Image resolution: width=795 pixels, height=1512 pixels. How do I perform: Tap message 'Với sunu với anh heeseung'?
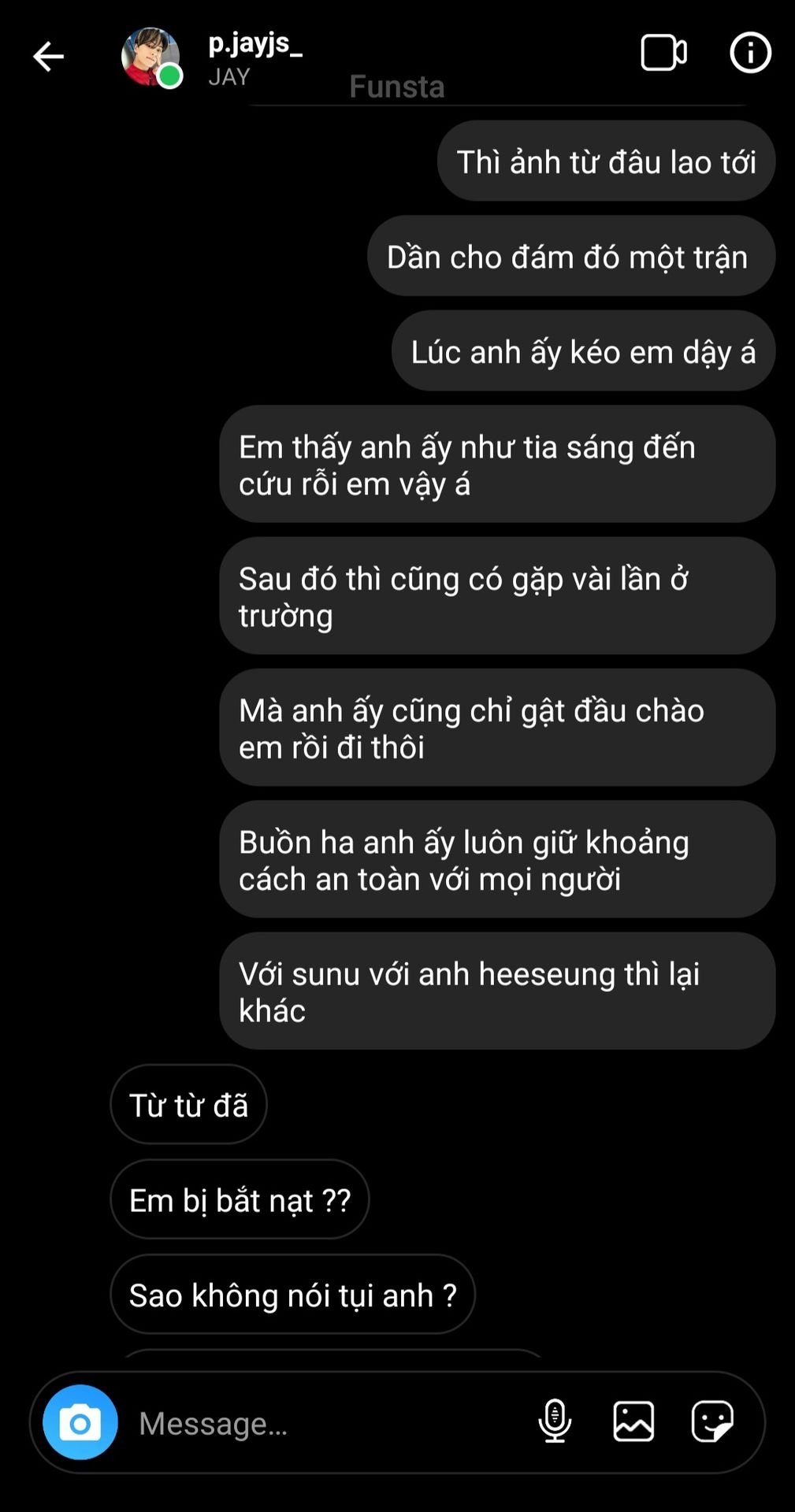497,991
